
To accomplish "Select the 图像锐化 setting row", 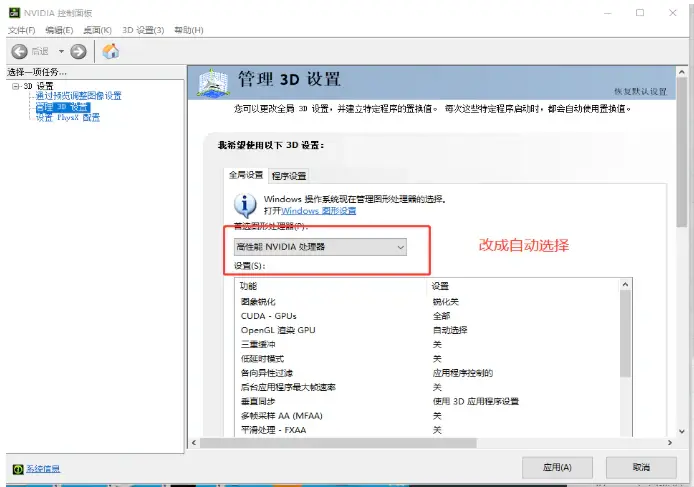I will [428, 302].
